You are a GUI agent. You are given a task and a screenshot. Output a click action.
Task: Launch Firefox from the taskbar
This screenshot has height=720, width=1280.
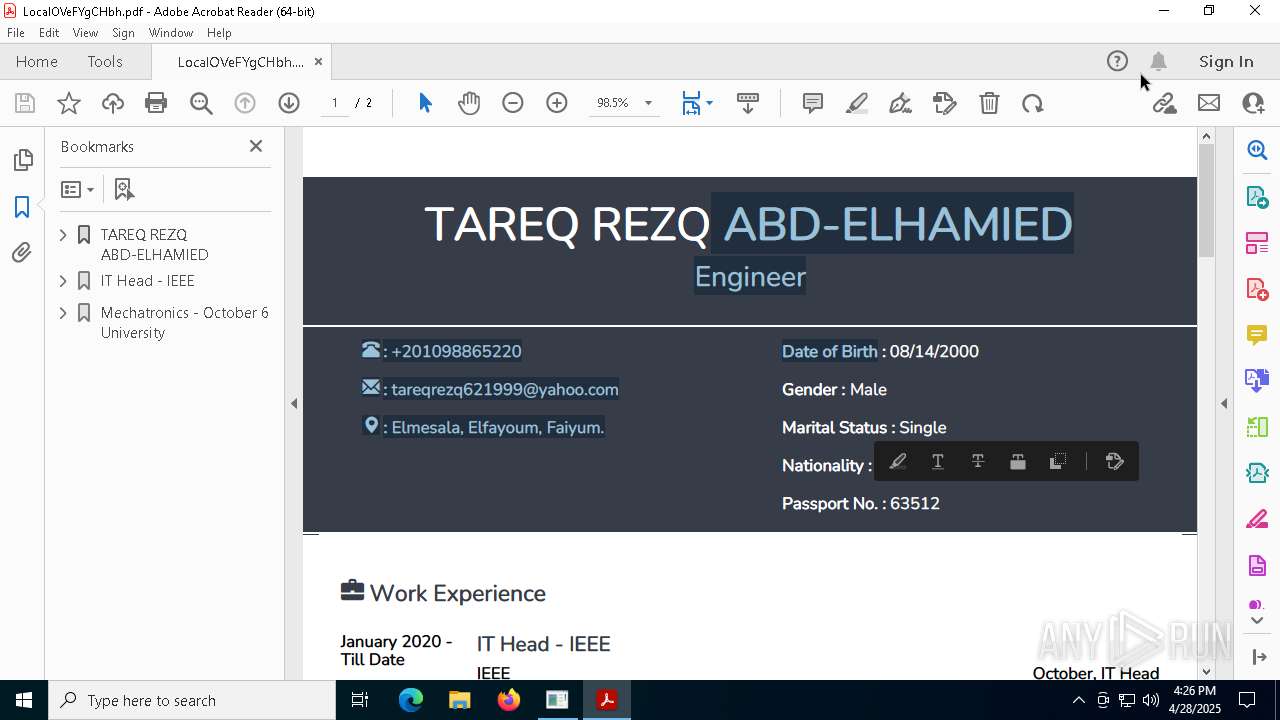[x=509, y=700]
